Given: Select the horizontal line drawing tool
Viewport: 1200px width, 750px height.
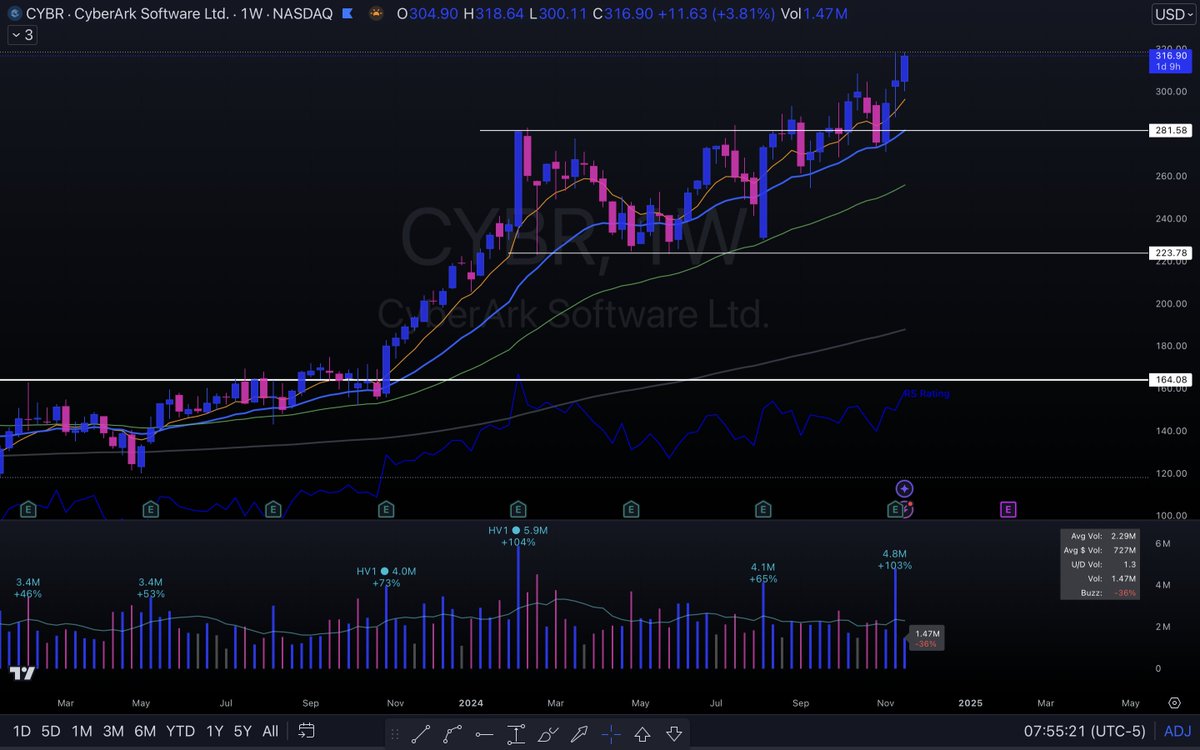Looking at the screenshot, I should click(485, 733).
